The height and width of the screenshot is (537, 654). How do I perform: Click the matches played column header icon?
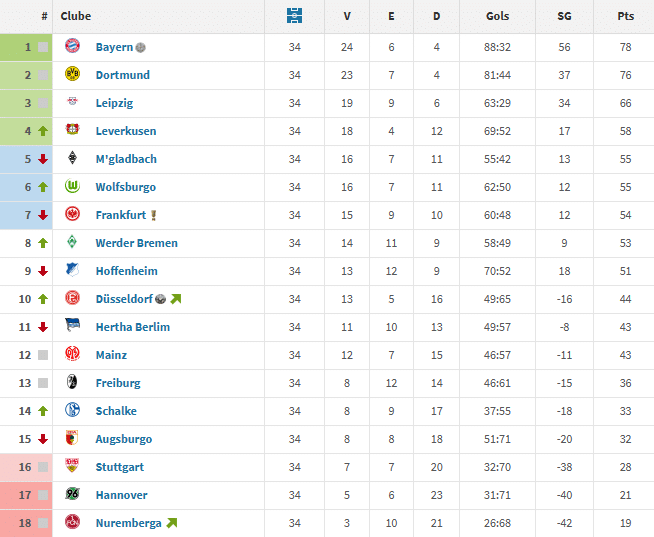point(293,16)
